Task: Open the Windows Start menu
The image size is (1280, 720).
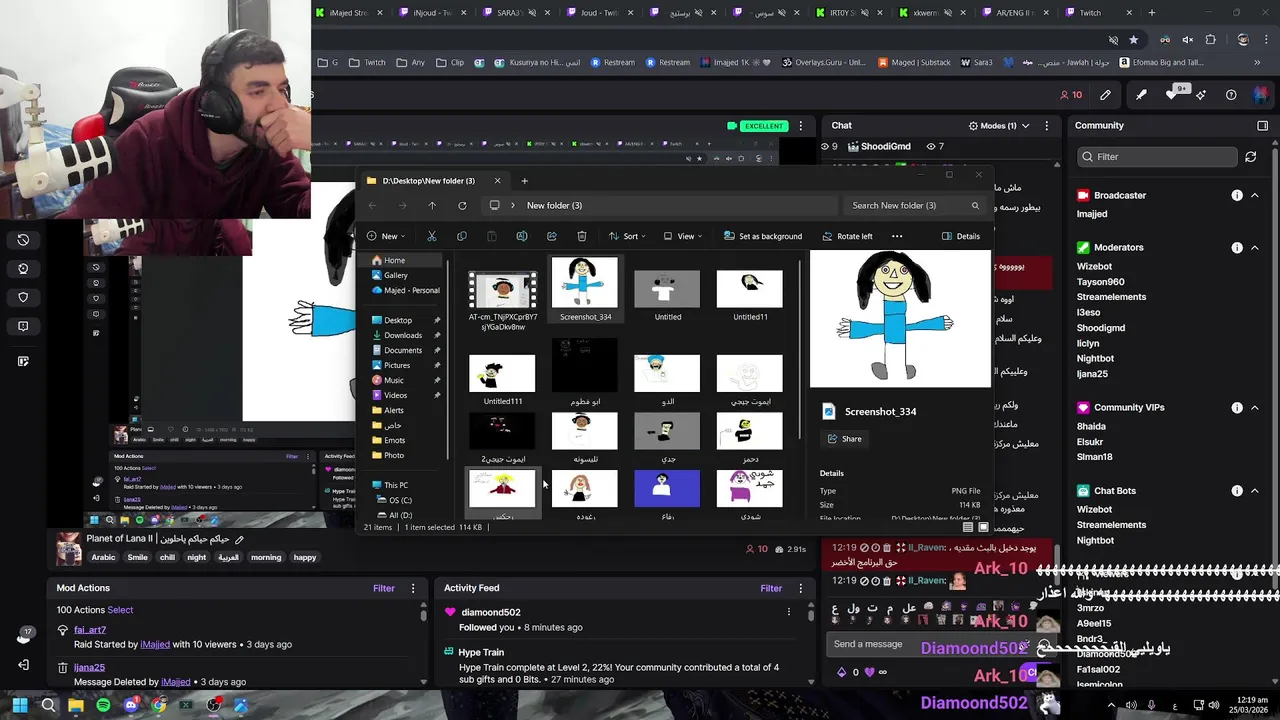Action: 20,705
